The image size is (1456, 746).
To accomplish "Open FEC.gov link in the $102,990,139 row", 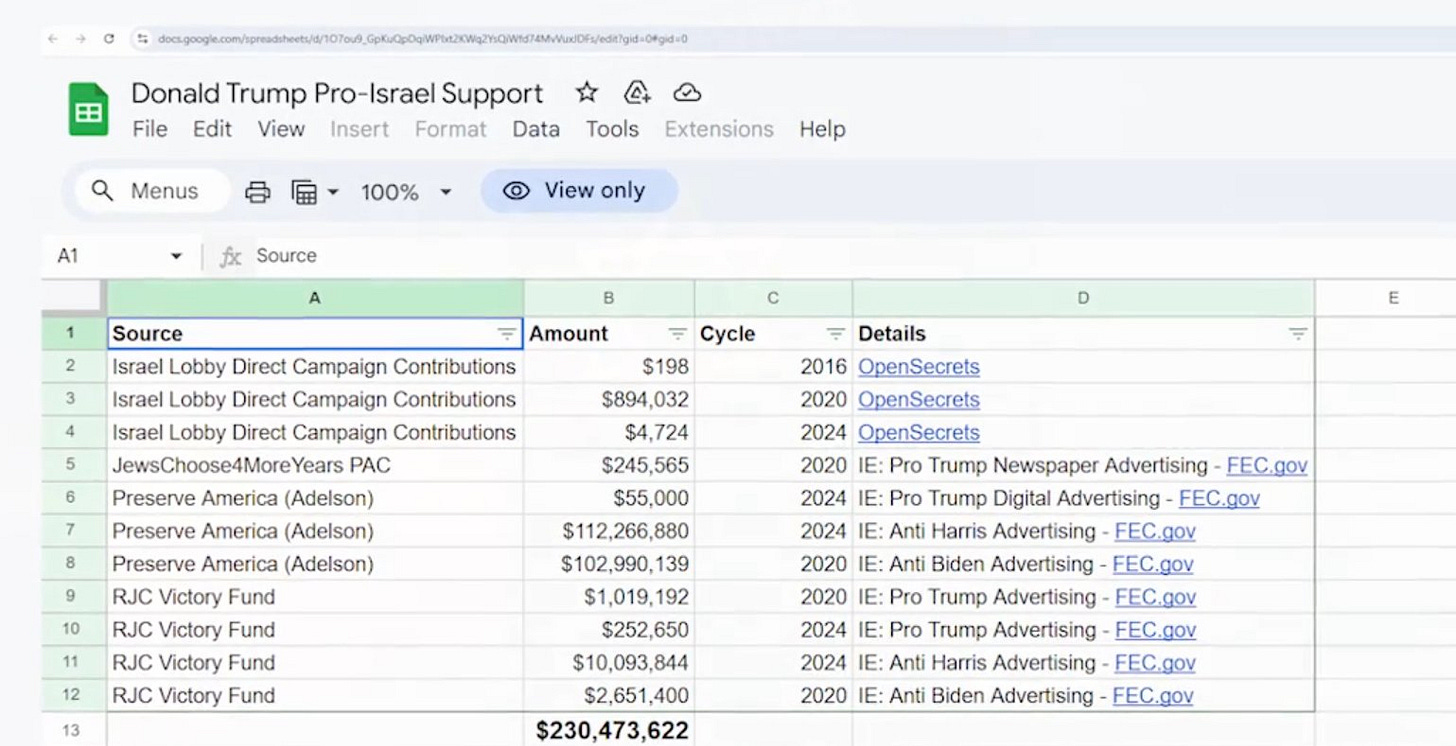I will (1153, 565).
